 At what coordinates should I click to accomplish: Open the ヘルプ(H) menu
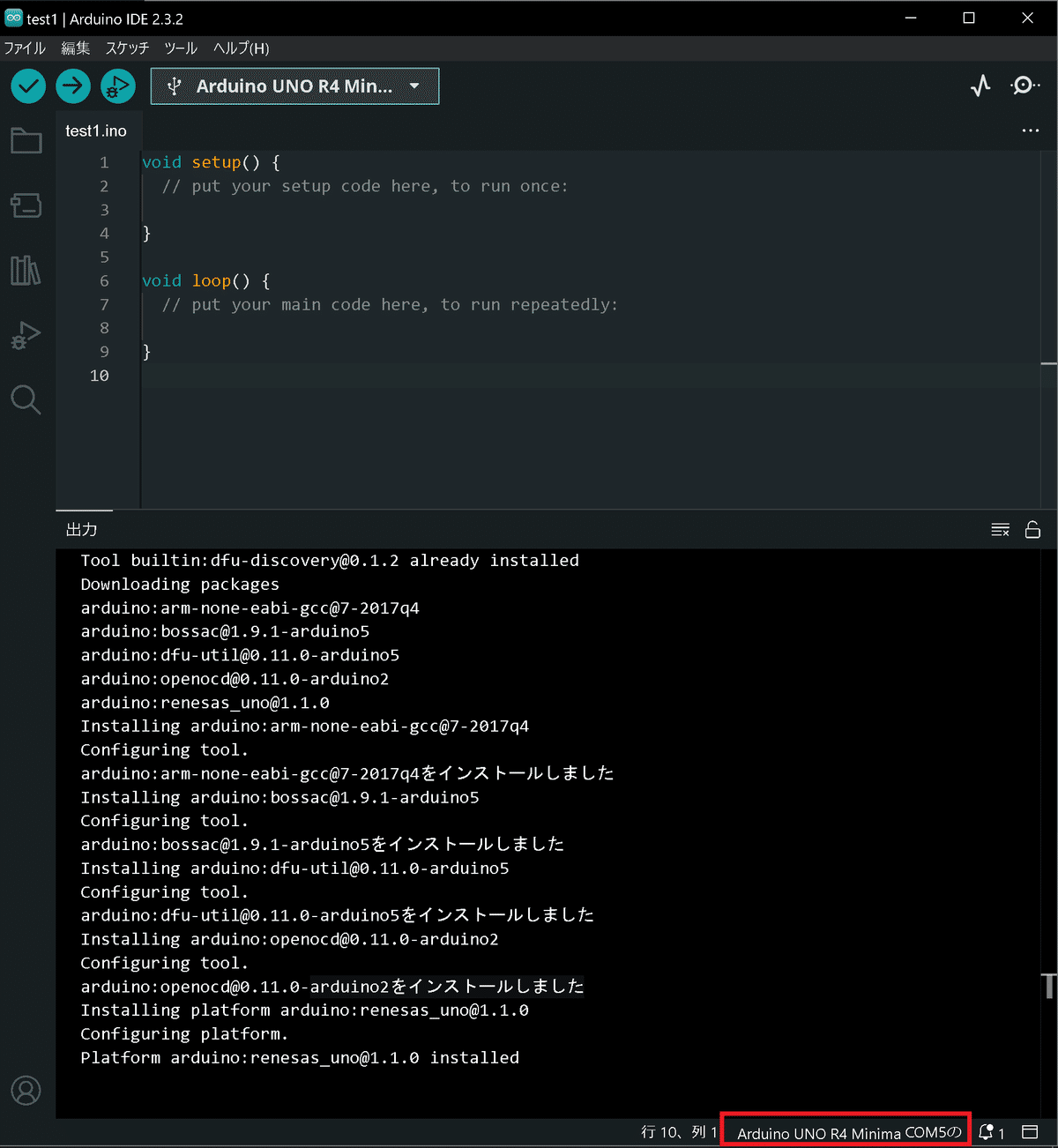(241, 48)
